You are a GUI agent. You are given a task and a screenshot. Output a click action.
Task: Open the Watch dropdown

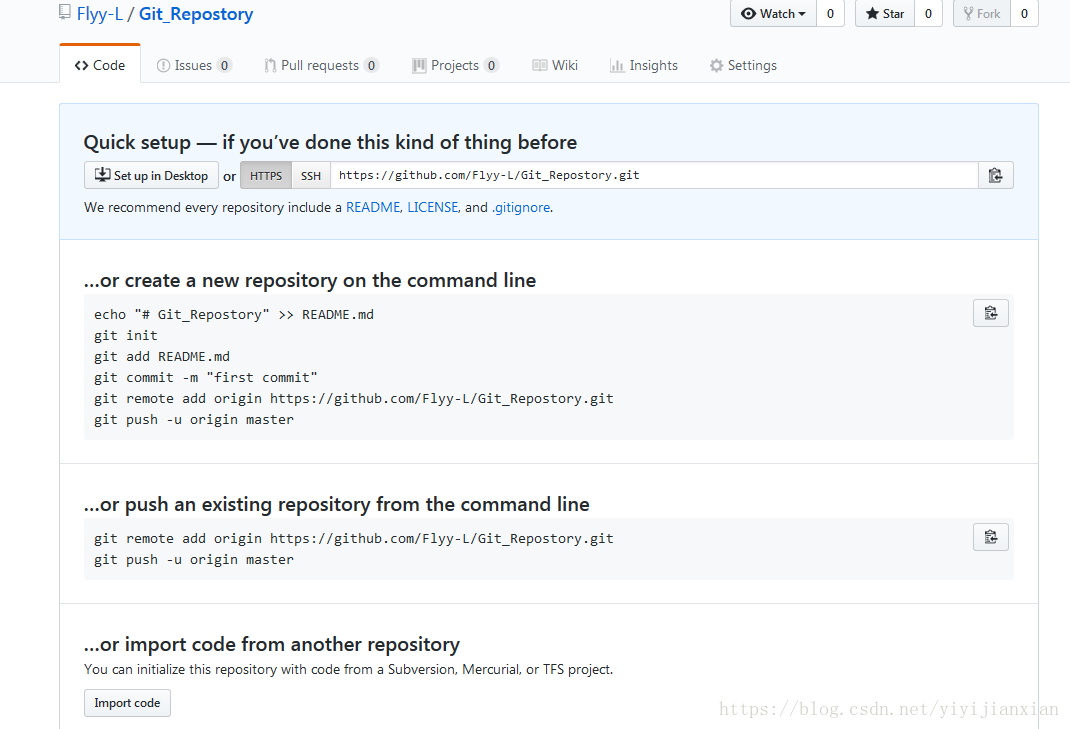coord(773,14)
